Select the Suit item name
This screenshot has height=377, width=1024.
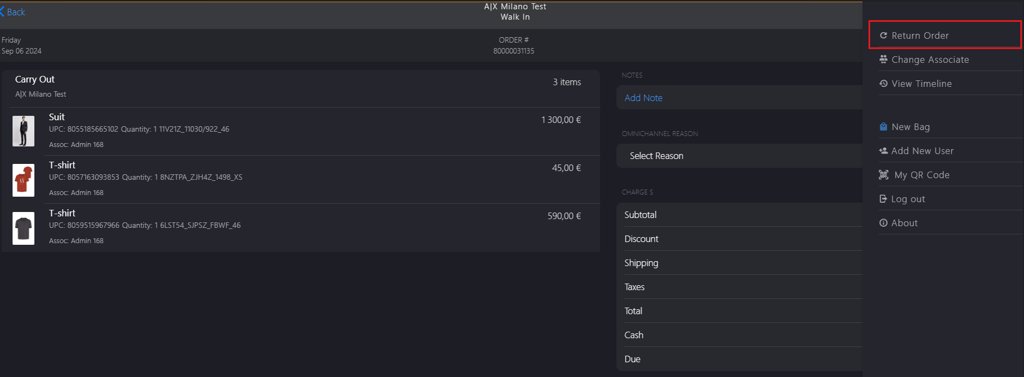(x=57, y=118)
